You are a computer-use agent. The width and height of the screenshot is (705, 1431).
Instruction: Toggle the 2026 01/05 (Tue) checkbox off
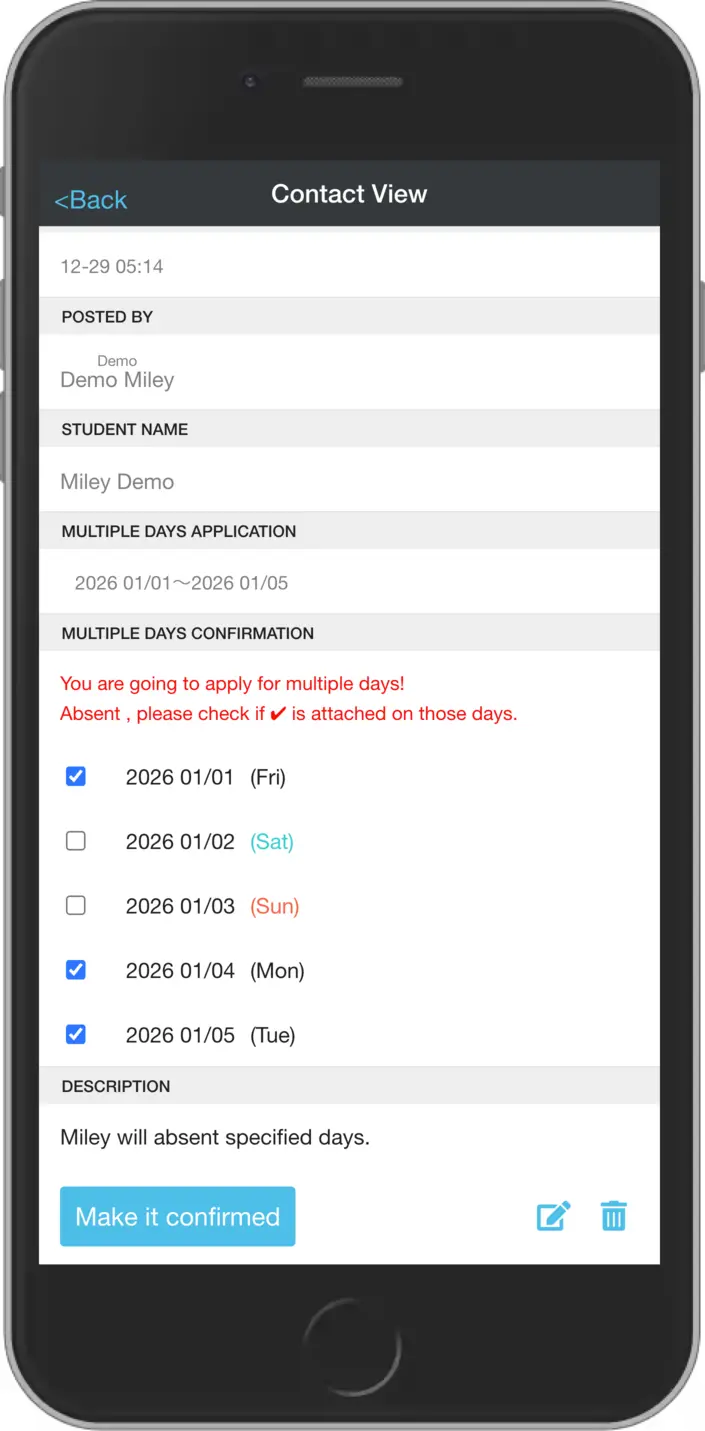(x=75, y=1034)
